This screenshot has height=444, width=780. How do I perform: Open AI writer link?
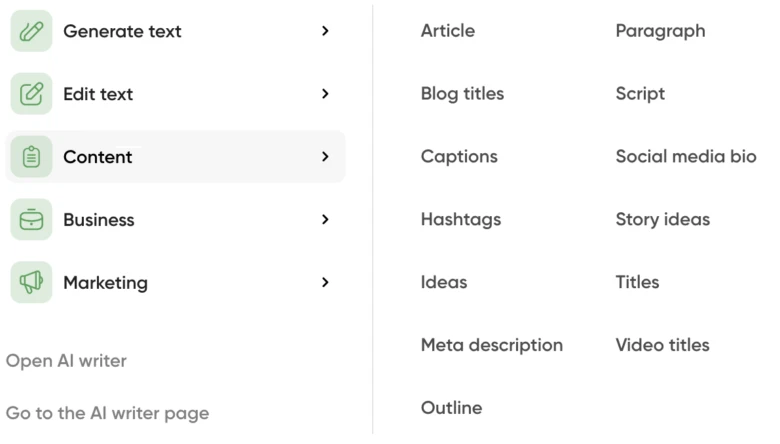[66, 361]
